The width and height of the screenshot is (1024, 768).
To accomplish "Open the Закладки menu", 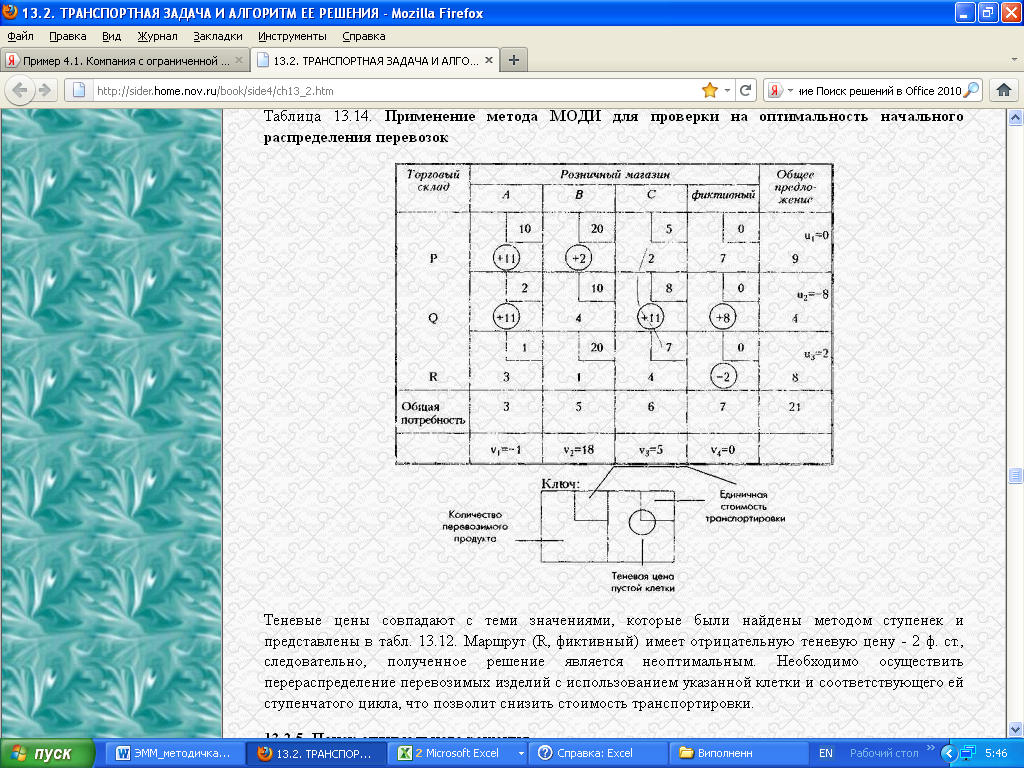I will point(217,37).
